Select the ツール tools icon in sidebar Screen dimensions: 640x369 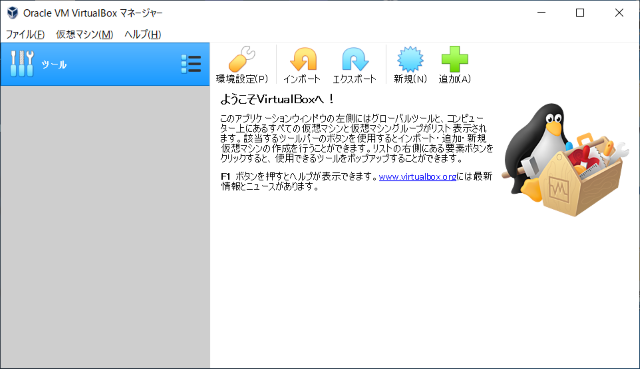point(22,64)
